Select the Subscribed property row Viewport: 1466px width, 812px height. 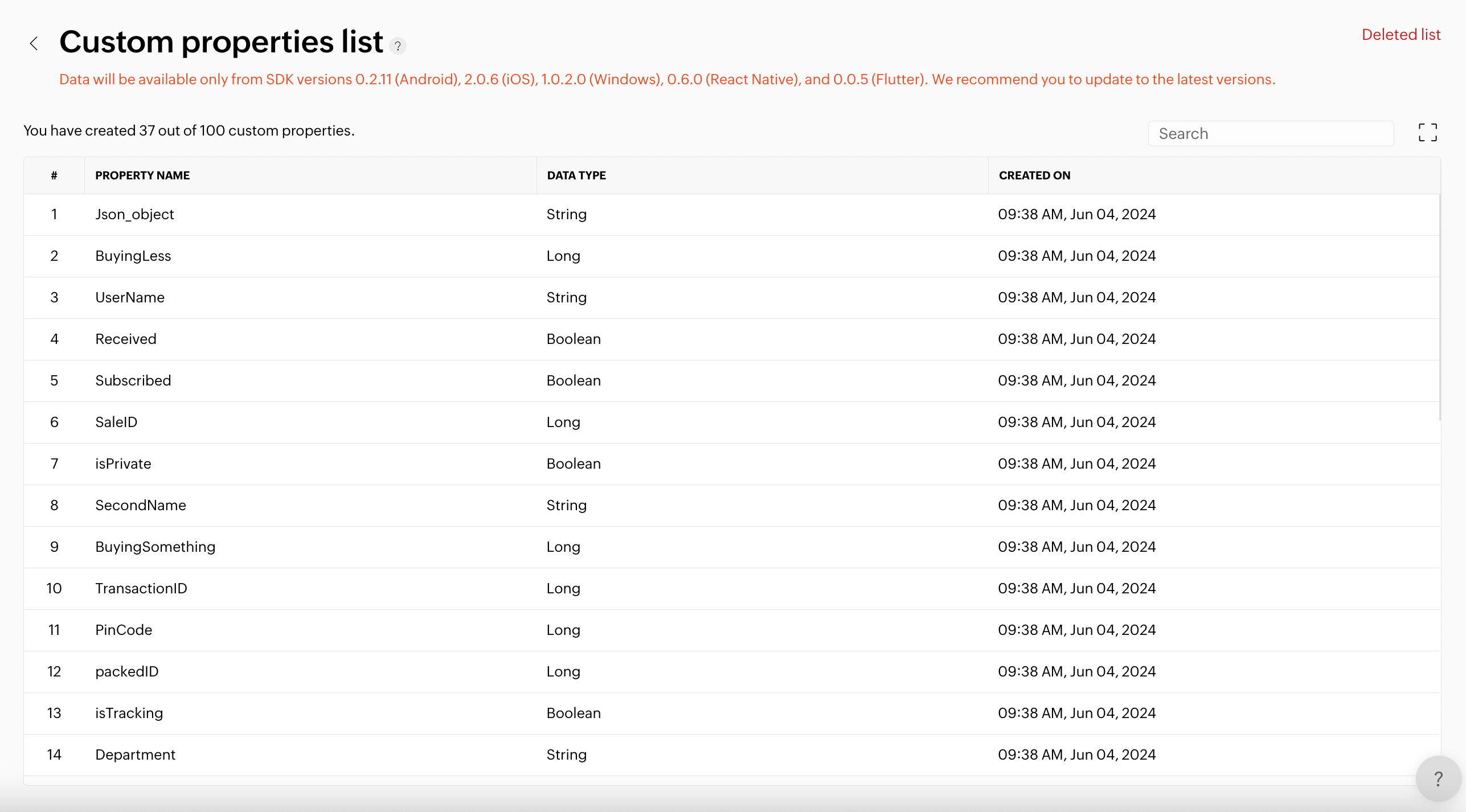(133, 381)
